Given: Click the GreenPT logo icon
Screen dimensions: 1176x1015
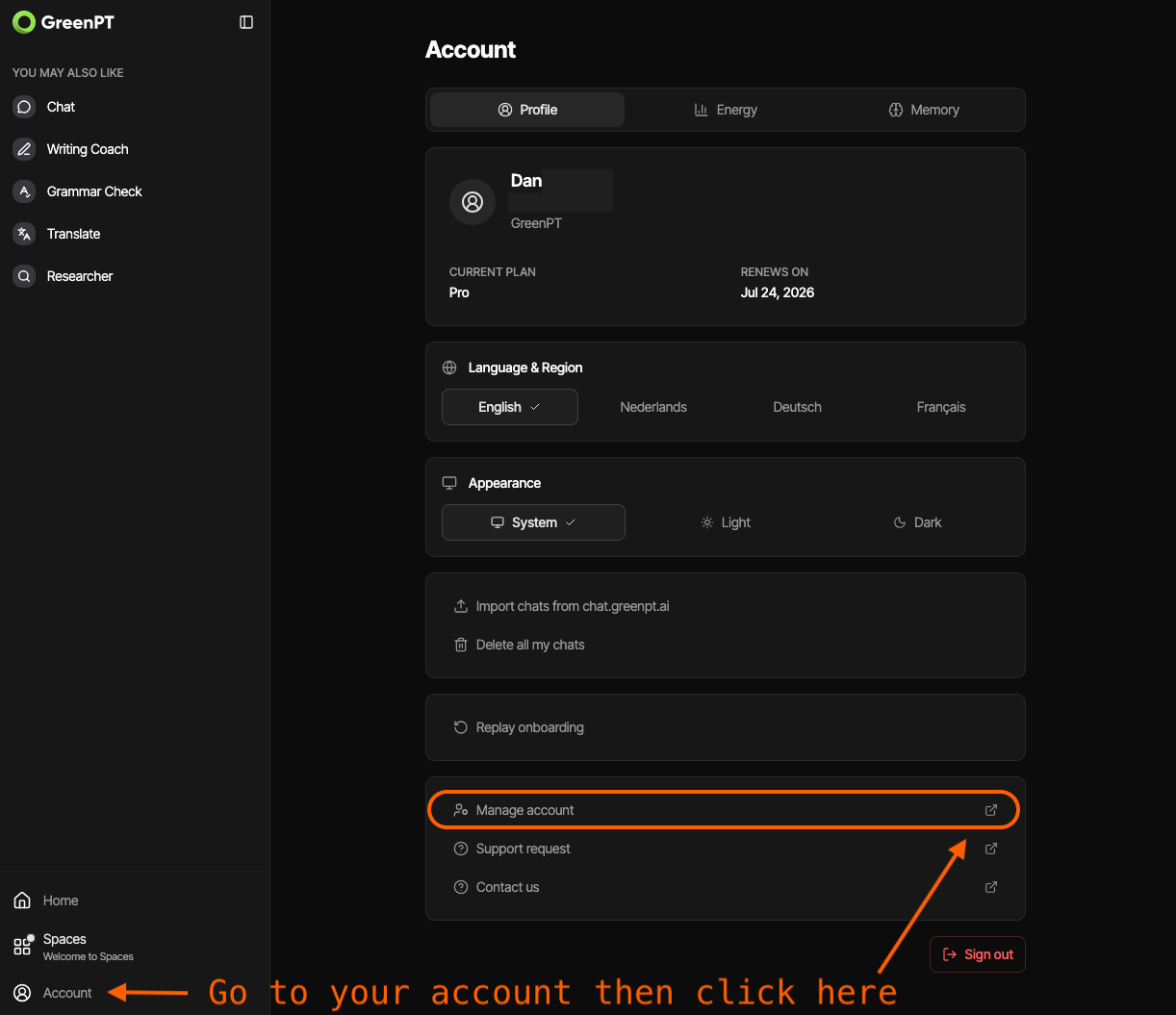Looking at the screenshot, I should tap(24, 22).
